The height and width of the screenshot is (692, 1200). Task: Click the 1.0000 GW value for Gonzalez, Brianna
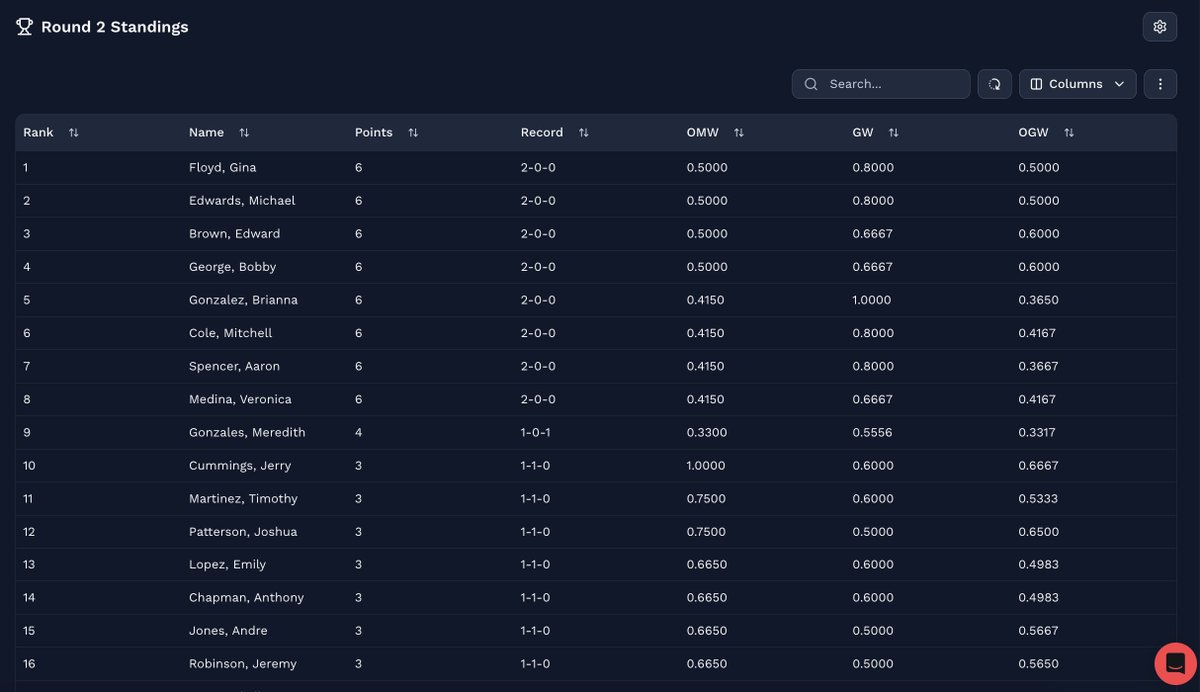(x=872, y=300)
